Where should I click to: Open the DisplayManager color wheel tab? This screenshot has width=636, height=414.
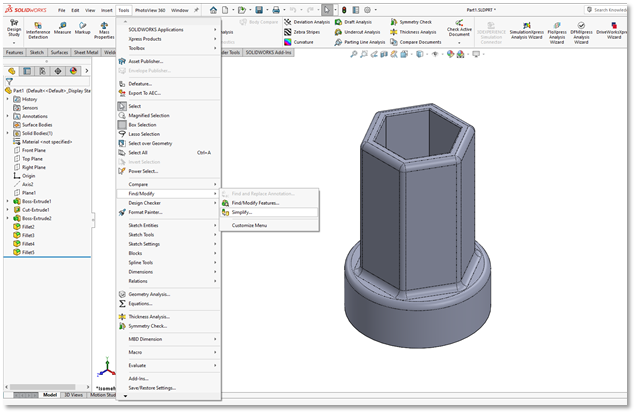73,71
